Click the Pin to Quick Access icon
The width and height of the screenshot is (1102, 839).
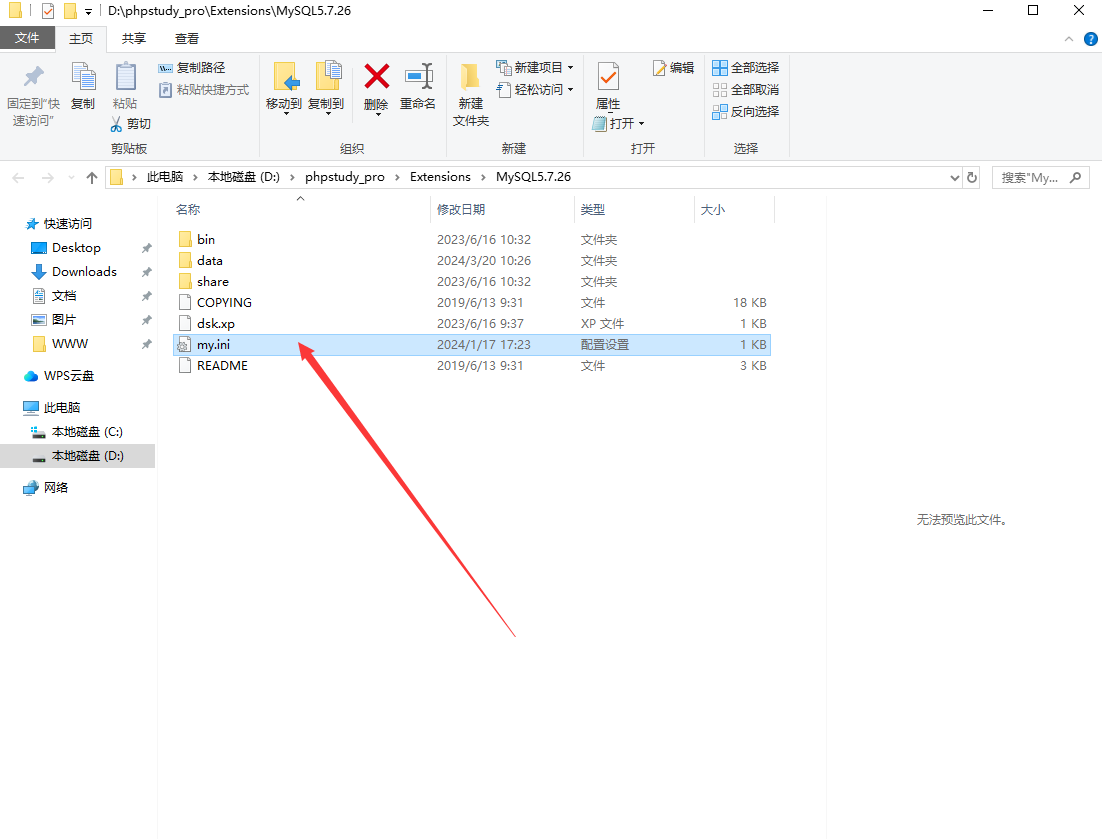point(33,77)
